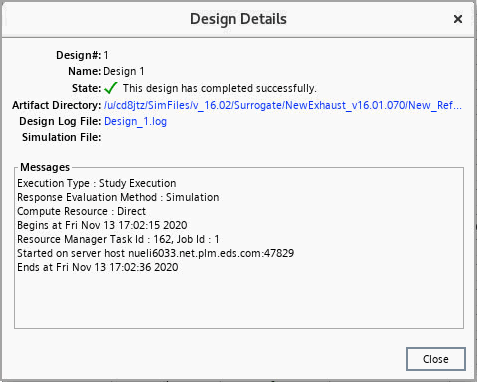
Task: Select the Begins at timestamp line
Action: (x=102, y=225)
